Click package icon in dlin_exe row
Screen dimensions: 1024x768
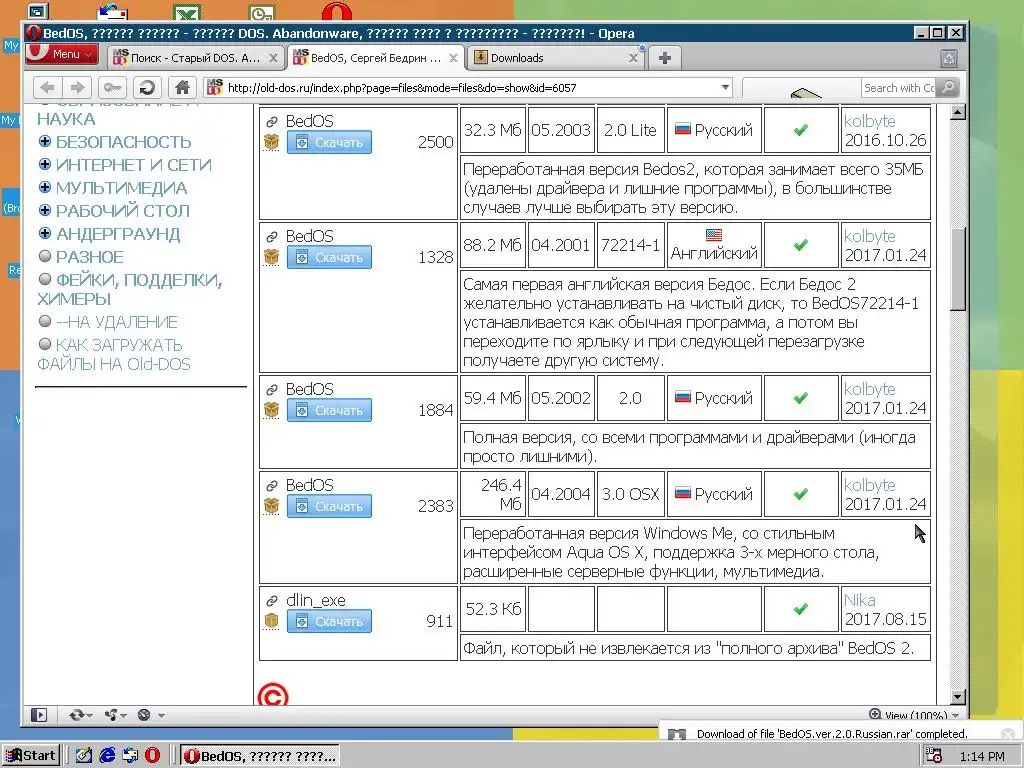pos(271,620)
